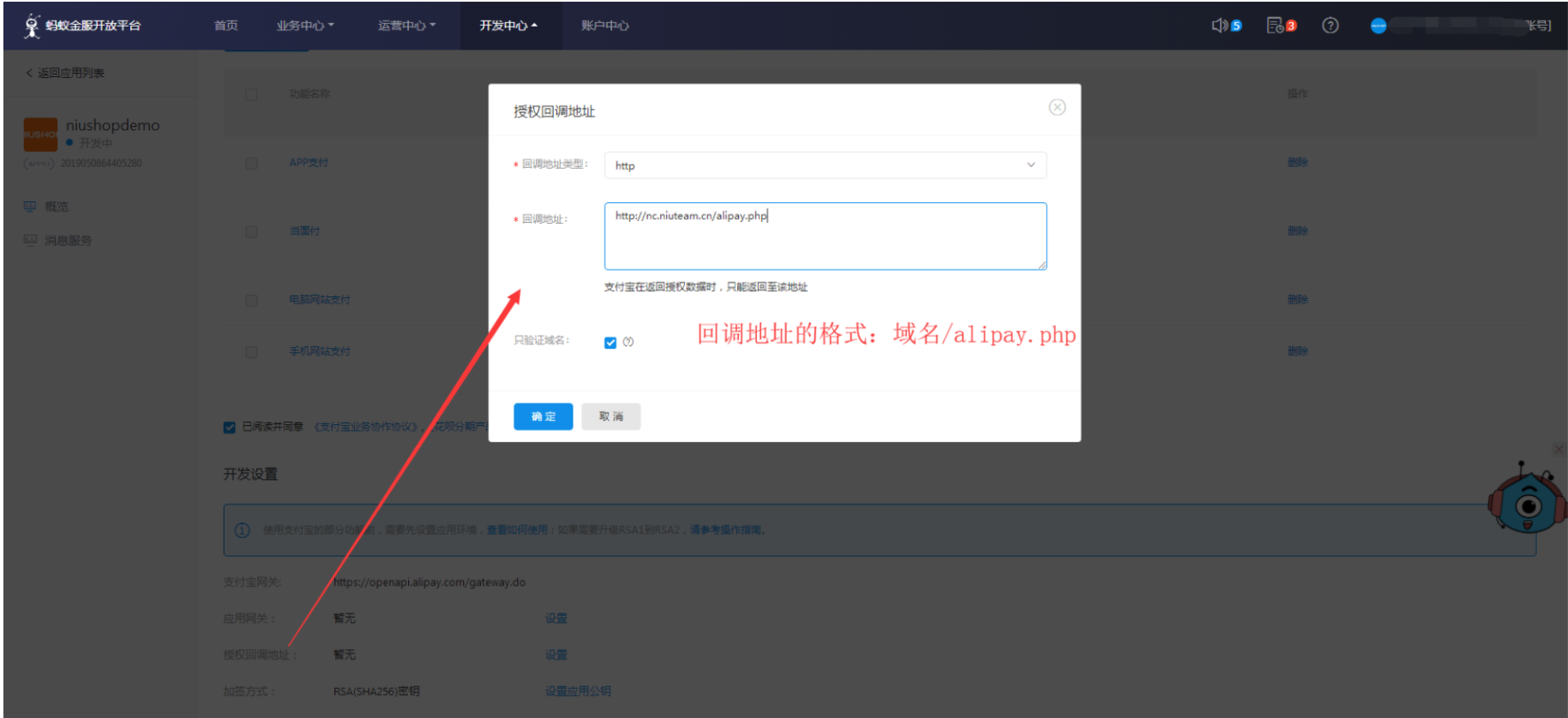Click the 设置应用公钥 link
This screenshot has width=1568, height=718.
coord(578,691)
